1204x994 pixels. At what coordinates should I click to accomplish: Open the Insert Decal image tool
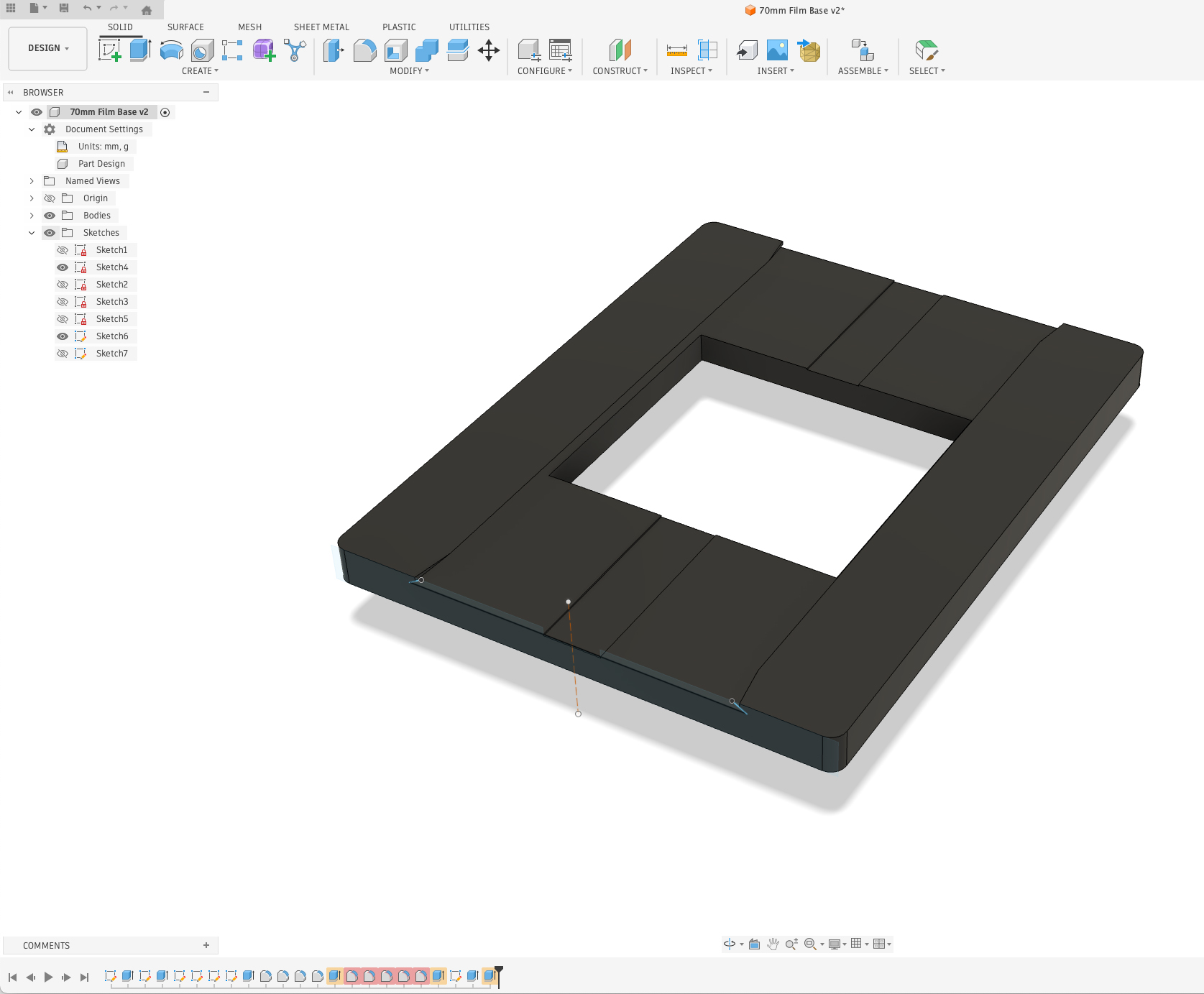[x=777, y=50]
